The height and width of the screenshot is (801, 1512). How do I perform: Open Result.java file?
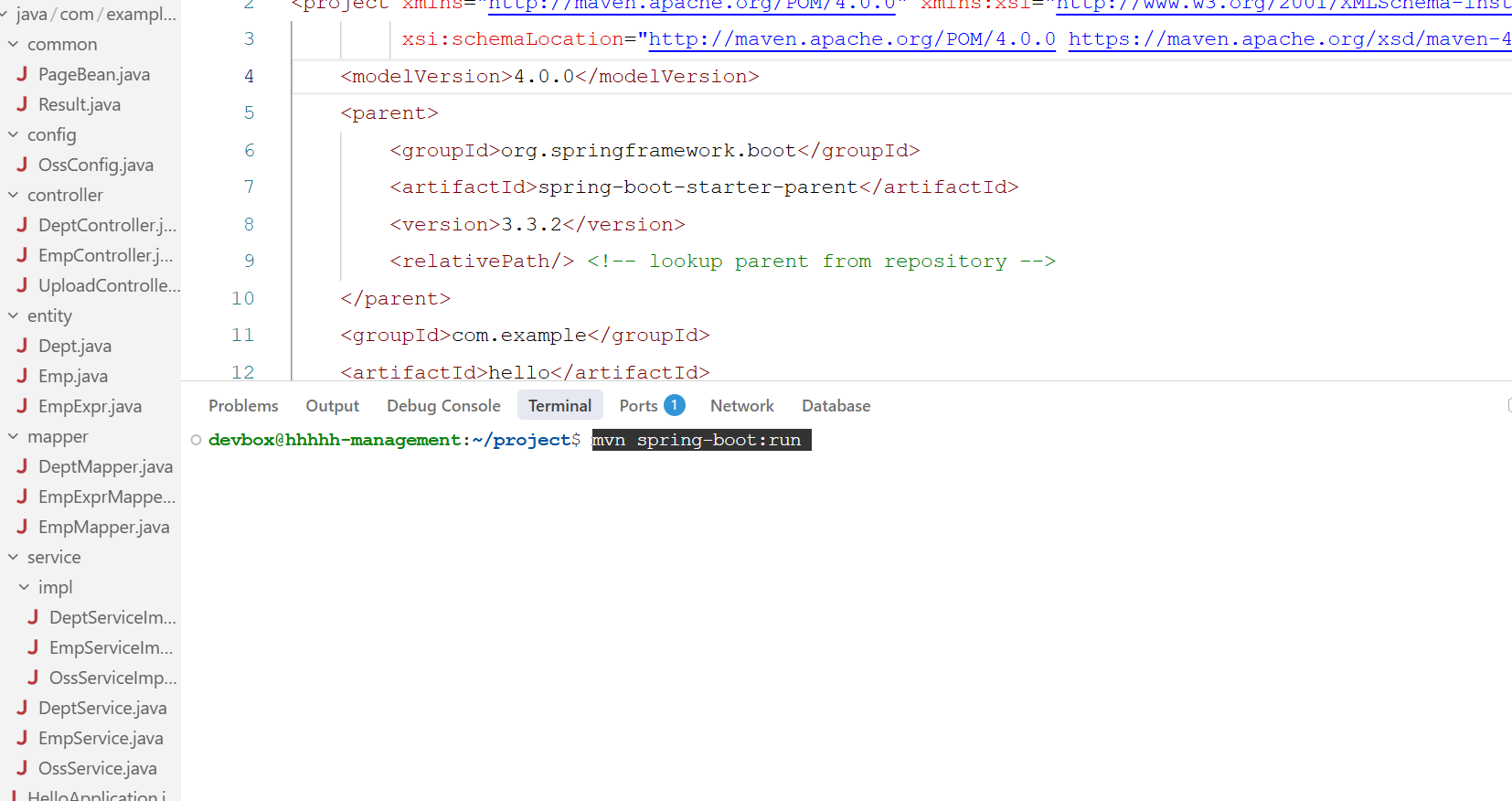click(x=80, y=104)
